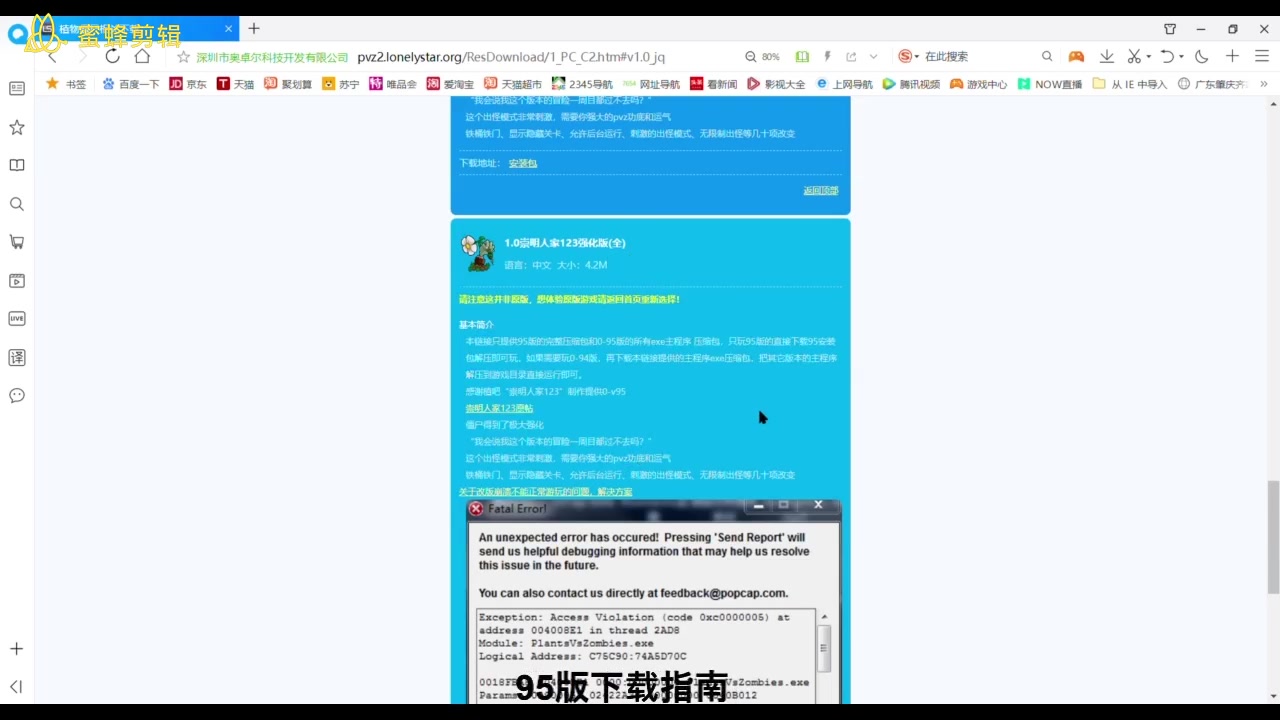Viewport: 1280px width, 720px height.
Task: Click the skin shirt icon in title bar
Action: point(1170,29)
